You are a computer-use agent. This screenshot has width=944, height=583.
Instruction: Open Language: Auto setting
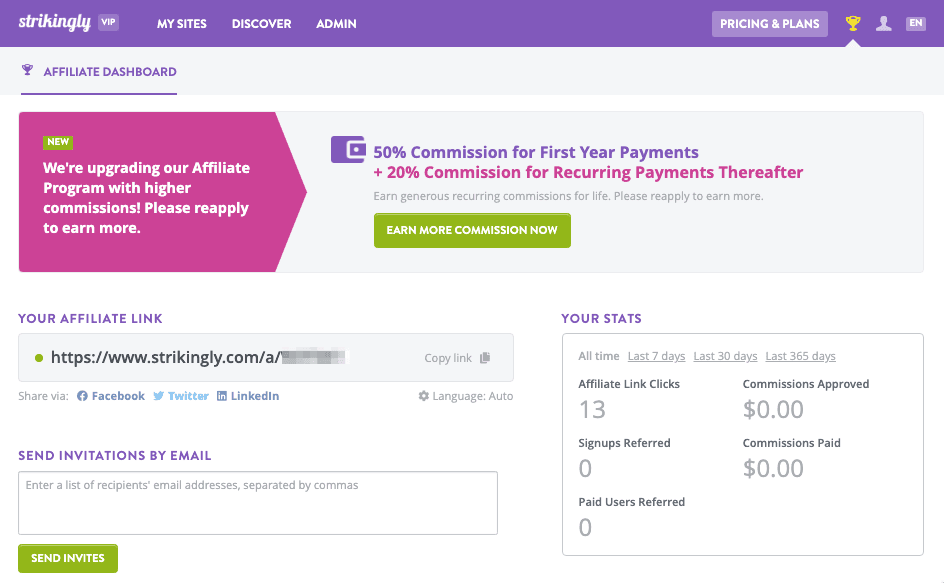(x=473, y=396)
